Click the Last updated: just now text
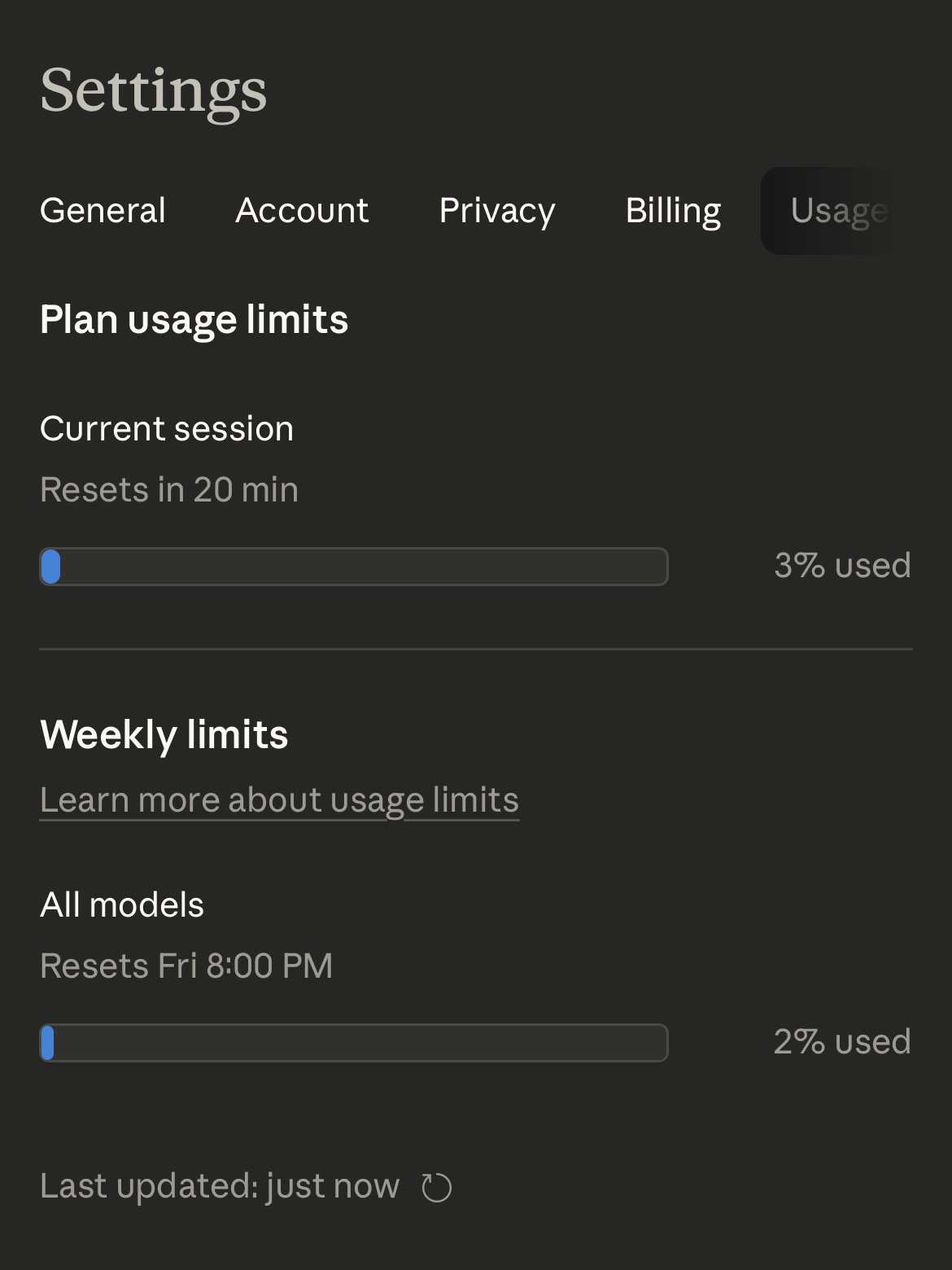Image resolution: width=952 pixels, height=1270 pixels. tap(220, 1186)
